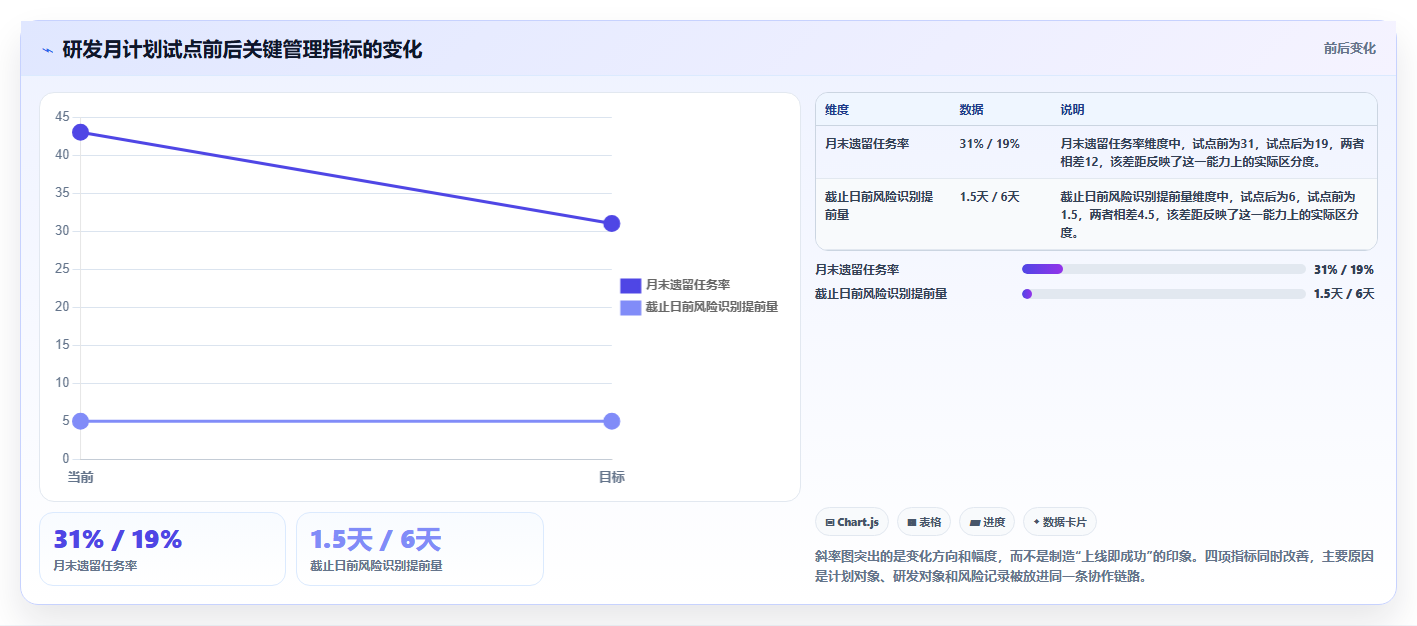Click the 月末遗留任务率 progress bar
Image resolution: width=1417 pixels, height=626 pixels.
[1163, 269]
